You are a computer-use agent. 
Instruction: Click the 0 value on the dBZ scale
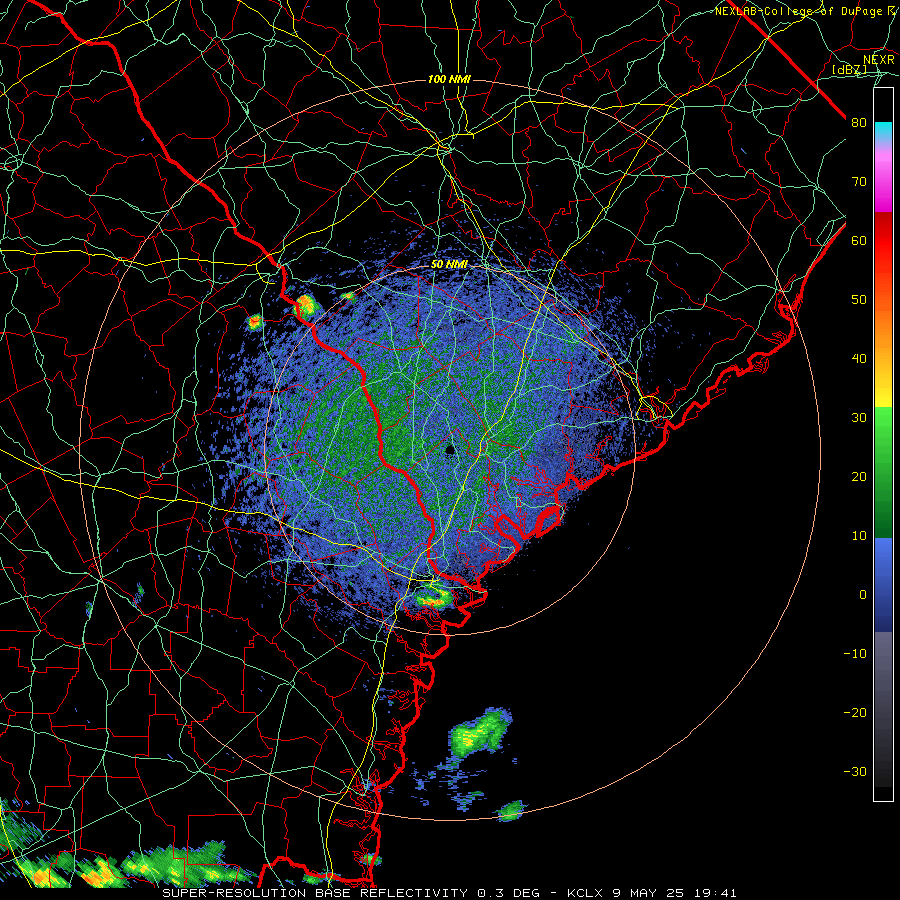coord(863,595)
